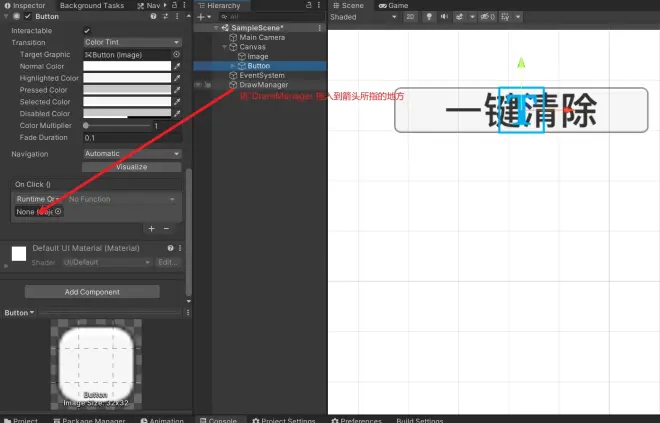The image size is (660, 423).
Task: Toggle the Button component enabled checkbox
Action: 28,16
